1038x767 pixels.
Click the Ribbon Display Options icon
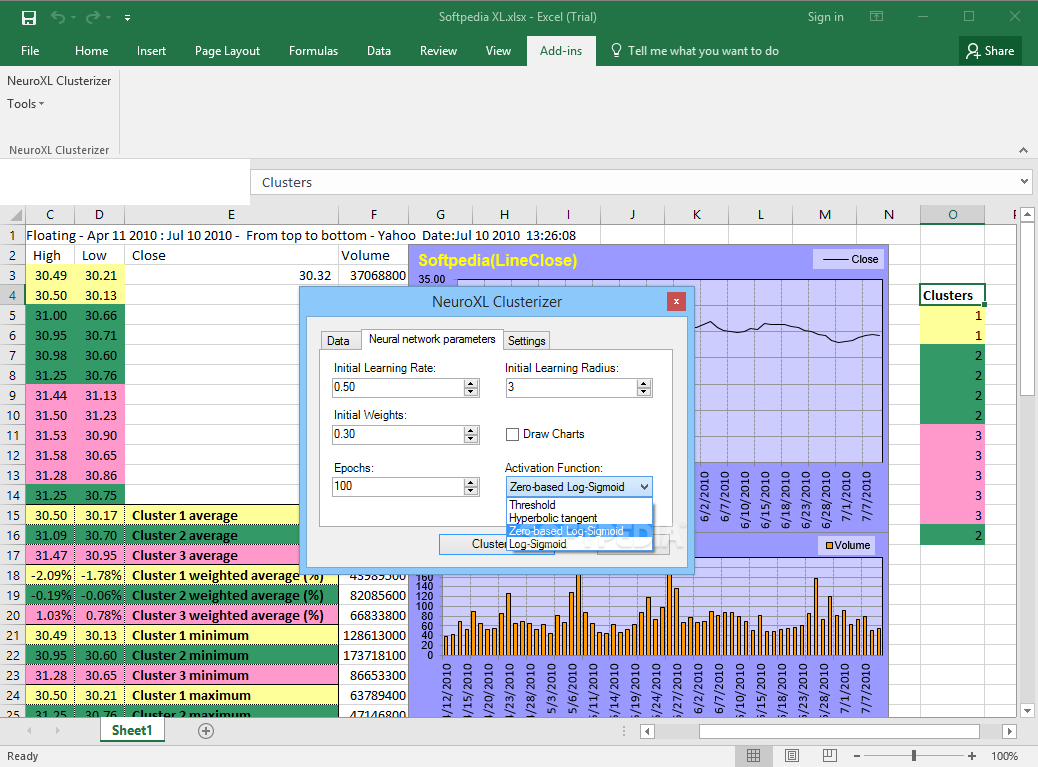pyautogui.click(x=876, y=17)
